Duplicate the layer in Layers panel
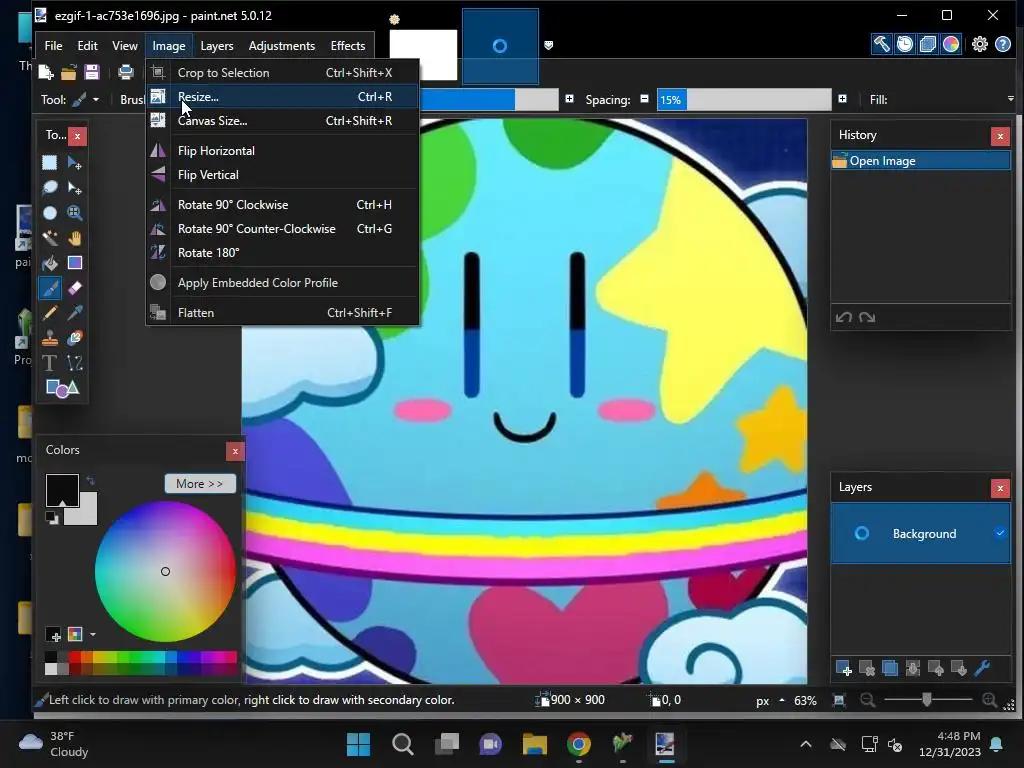Screen dimensions: 1024x768 coord(889,669)
